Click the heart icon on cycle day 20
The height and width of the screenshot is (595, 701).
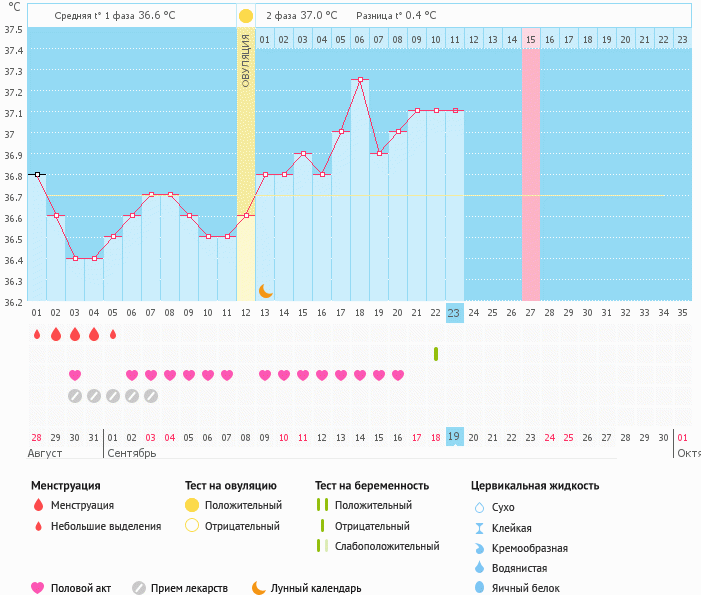point(398,375)
